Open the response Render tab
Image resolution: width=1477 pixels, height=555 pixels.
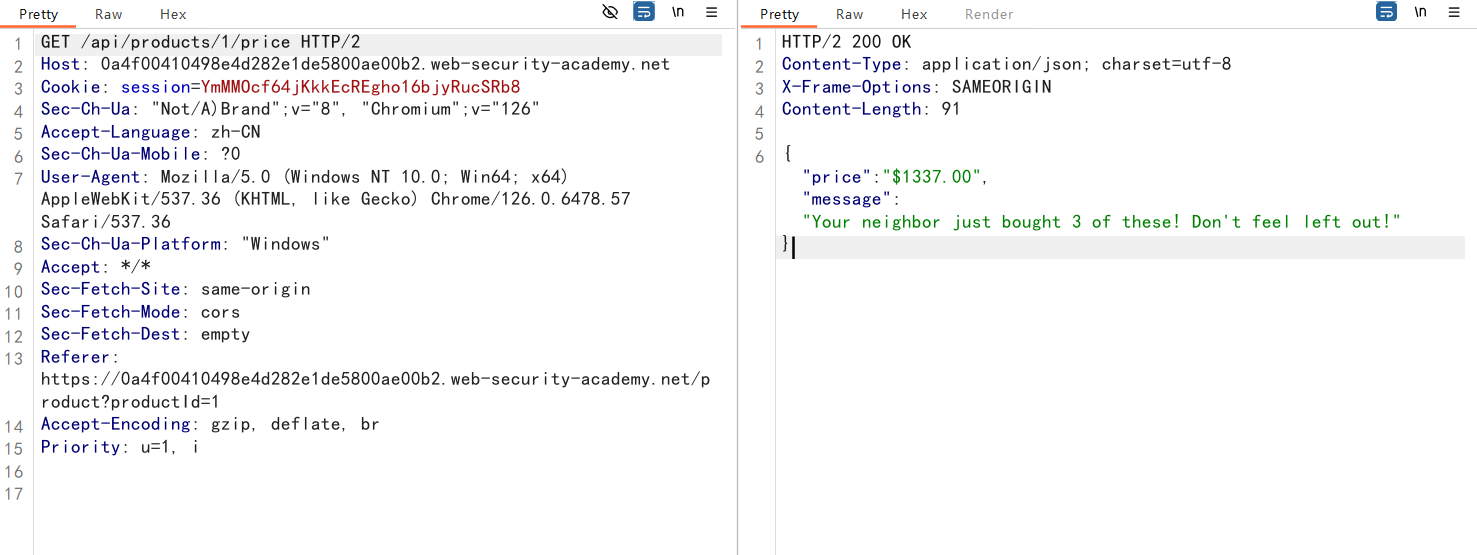[988, 14]
